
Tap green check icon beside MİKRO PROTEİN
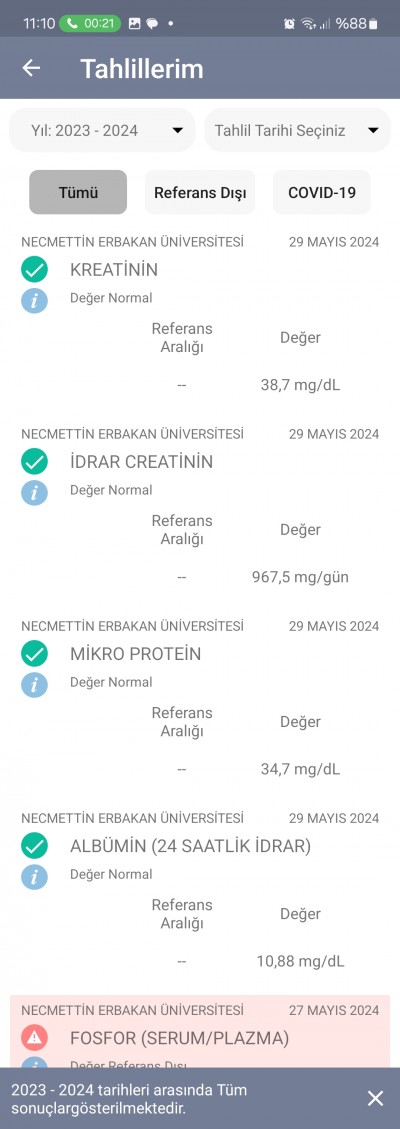34,654
